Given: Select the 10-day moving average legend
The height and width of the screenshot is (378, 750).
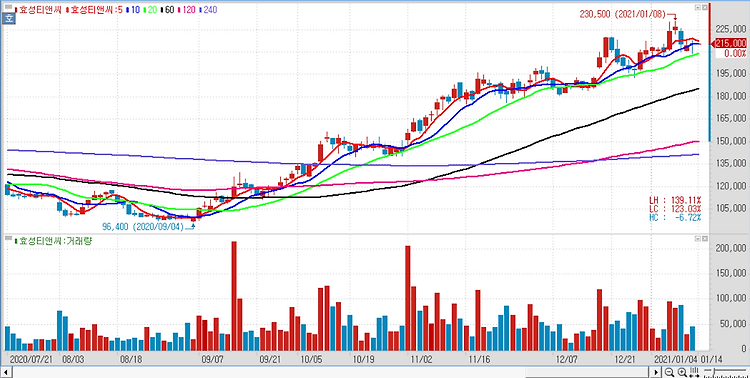Looking at the screenshot, I should click(133, 10).
